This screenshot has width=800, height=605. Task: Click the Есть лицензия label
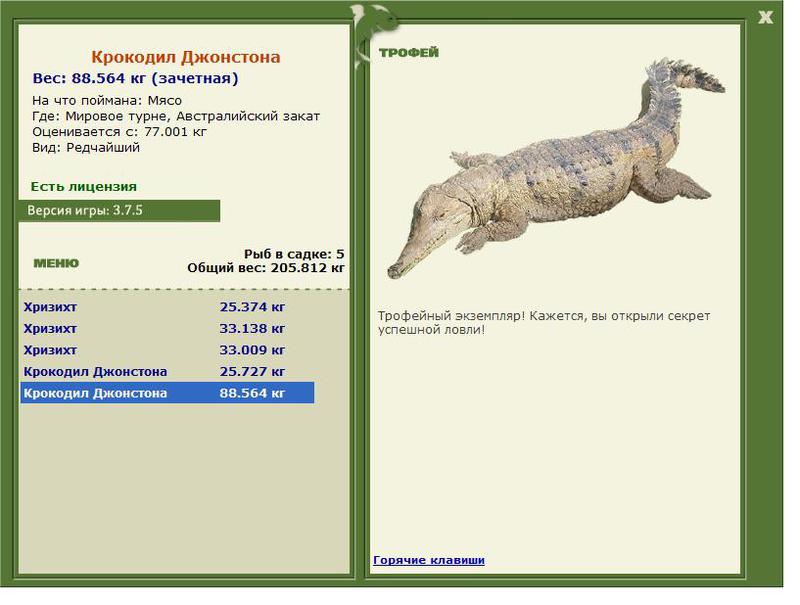click(x=84, y=187)
